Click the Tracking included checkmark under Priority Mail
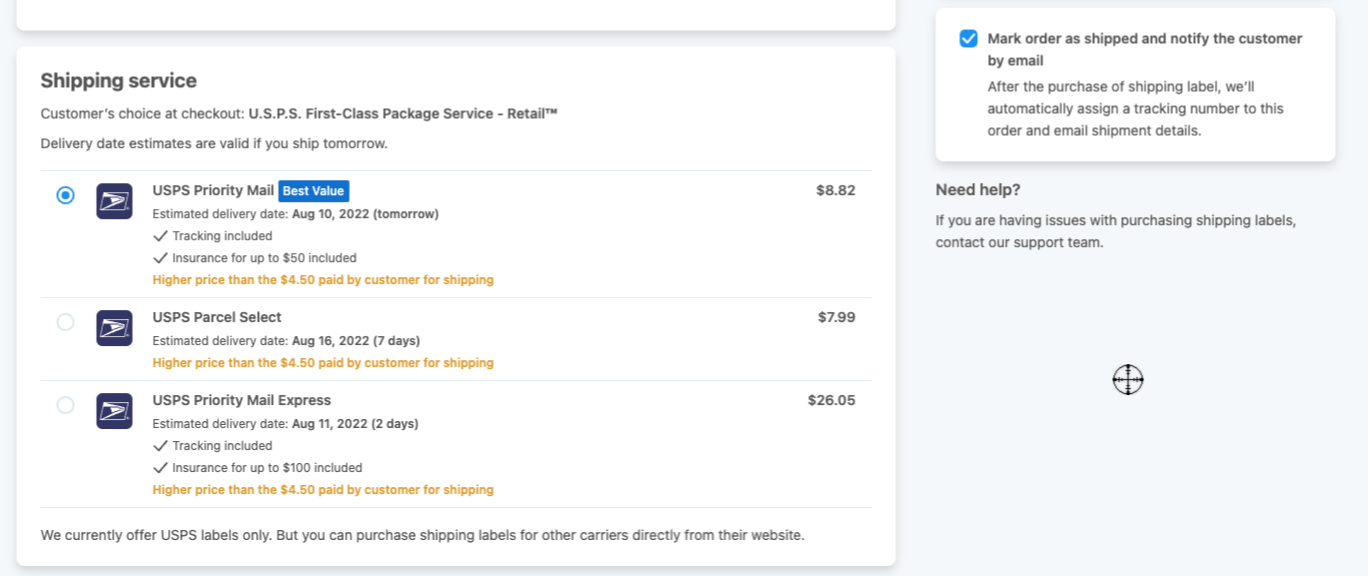The height and width of the screenshot is (576, 1368). click(x=160, y=236)
